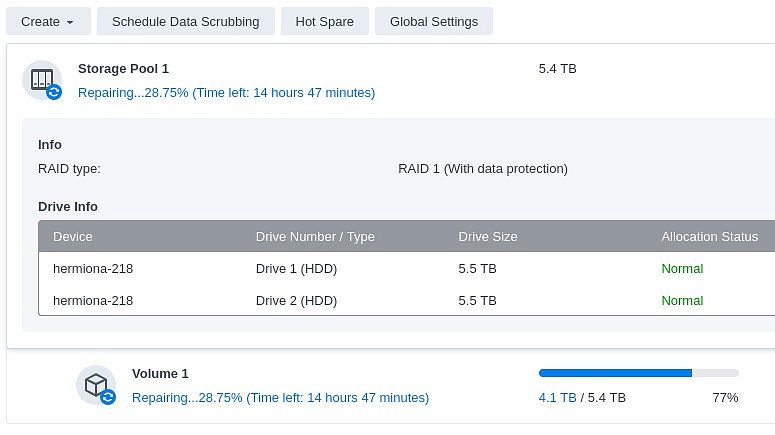
Task: Click the Storage Pool 1 drive icon
Action: 40,79
